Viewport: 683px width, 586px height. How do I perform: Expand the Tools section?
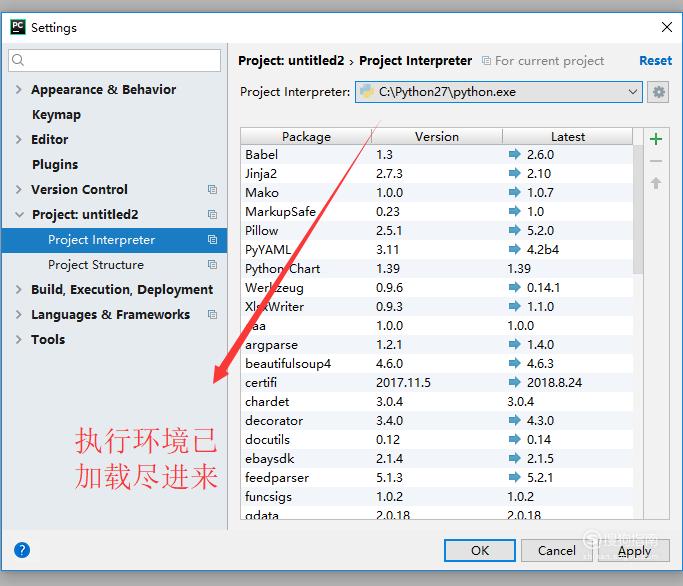[x=18, y=339]
